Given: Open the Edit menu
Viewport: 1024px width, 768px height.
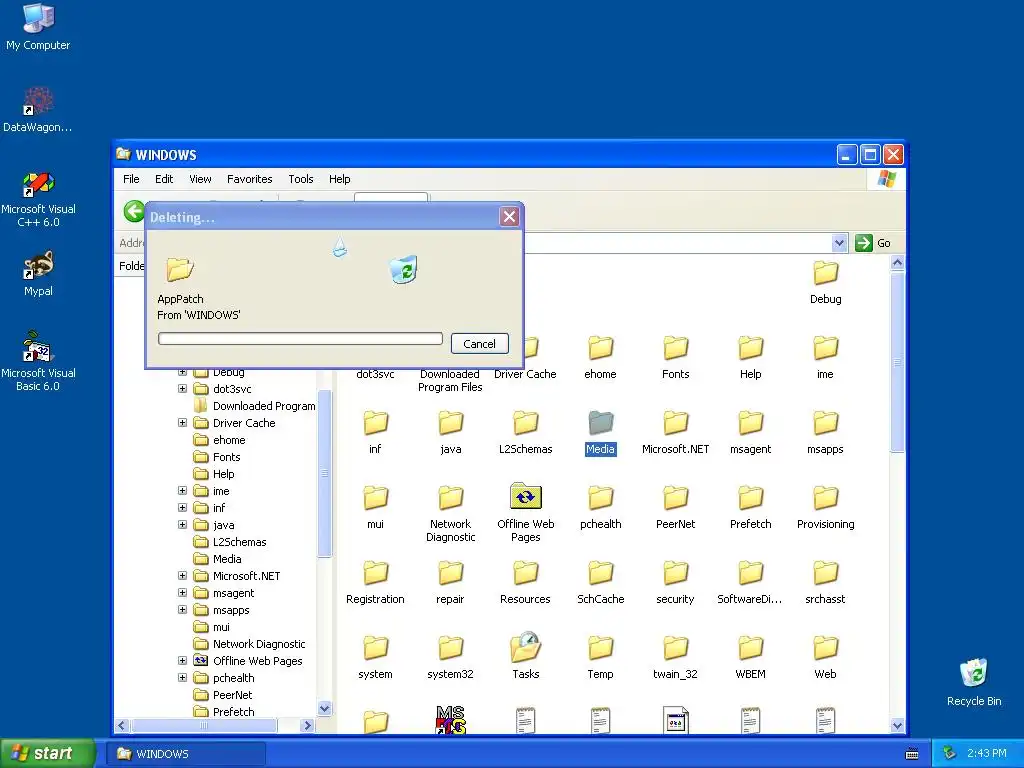Looking at the screenshot, I should pos(164,179).
